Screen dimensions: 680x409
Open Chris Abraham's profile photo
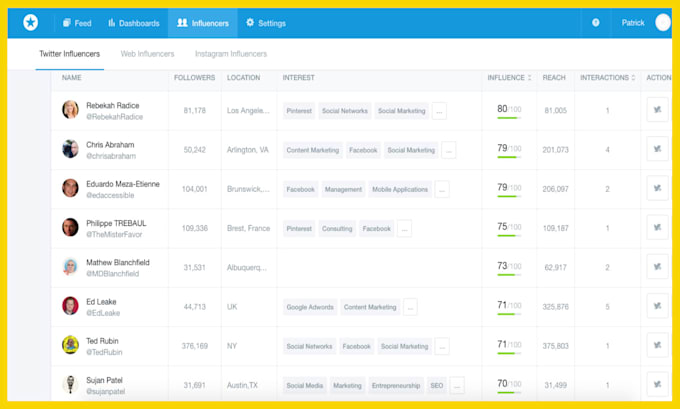coord(70,149)
